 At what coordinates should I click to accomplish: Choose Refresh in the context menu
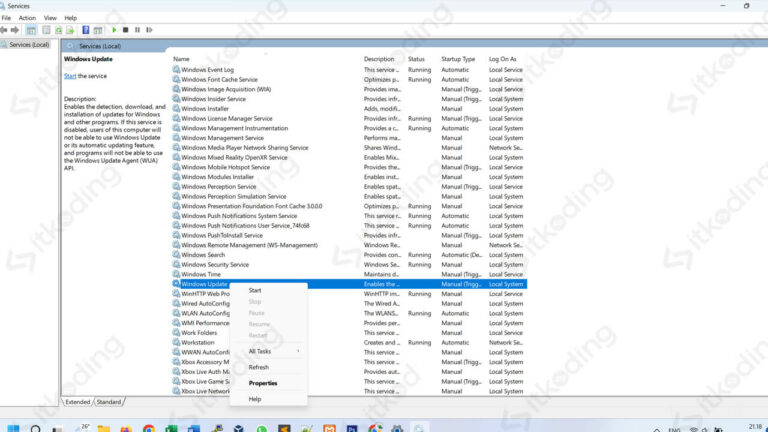(x=268, y=367)
